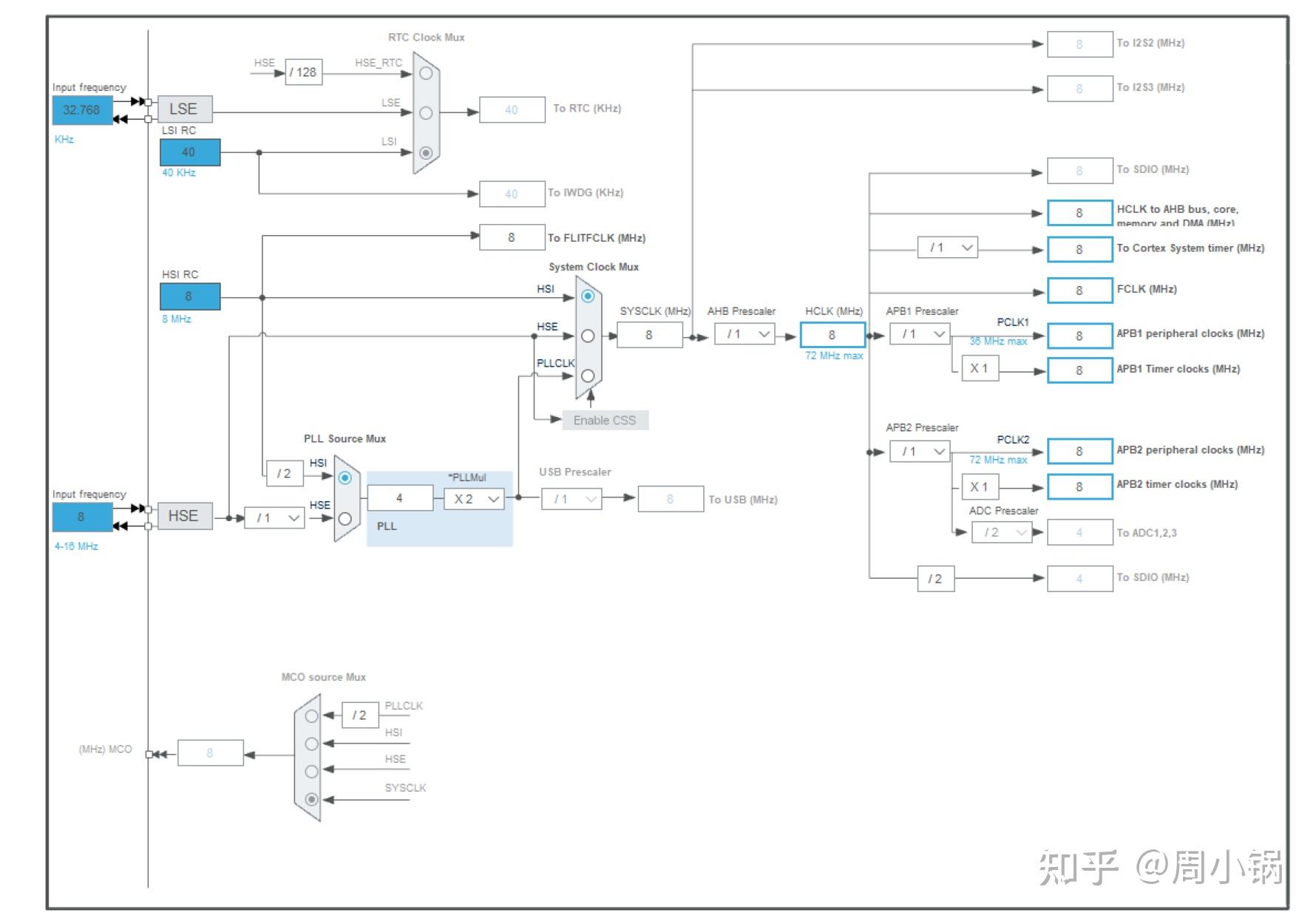Open the PLLMul X 2 dropdown
1316x921 pixels.
point(474,499)
